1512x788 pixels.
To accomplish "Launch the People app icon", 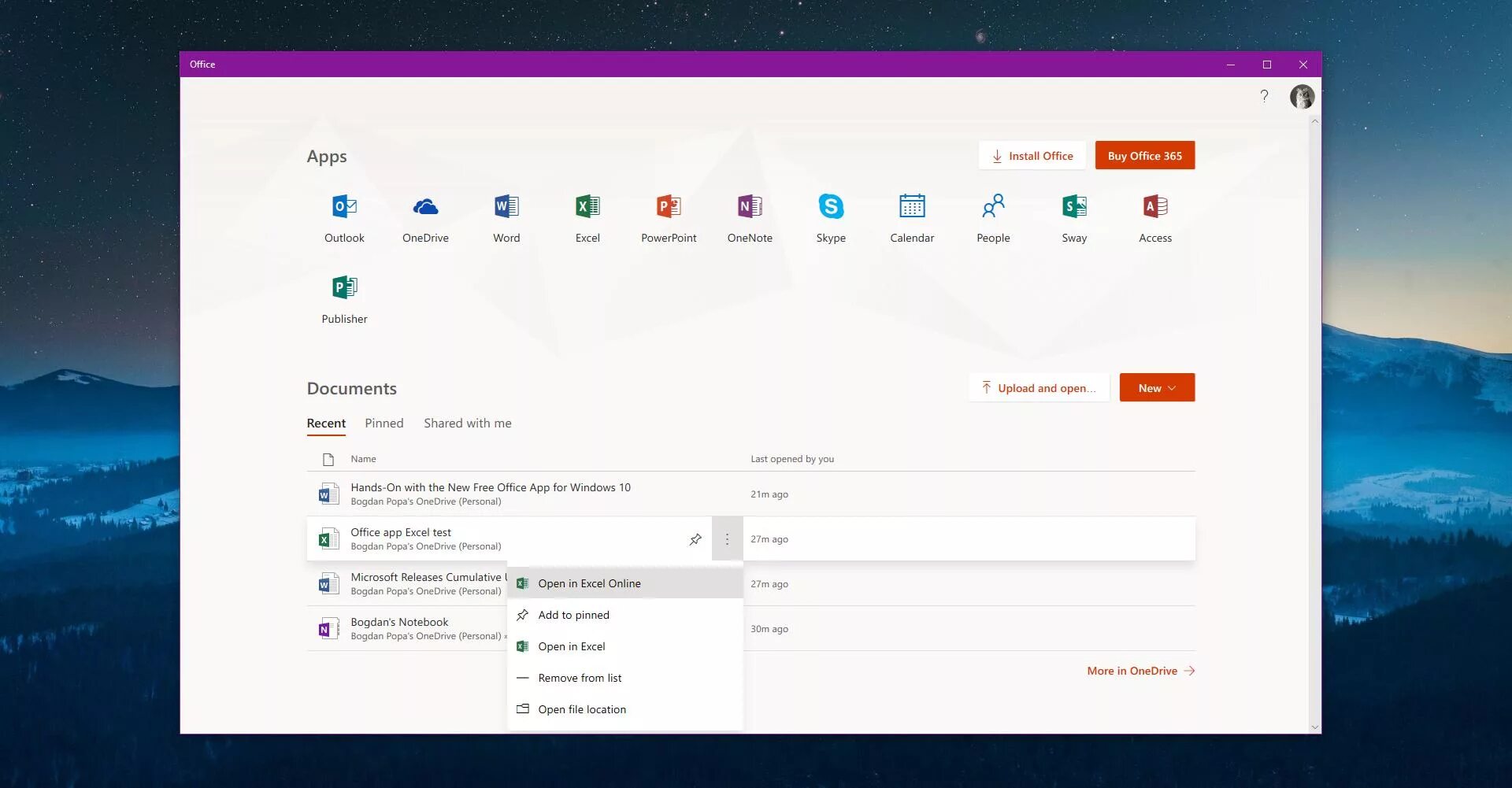I will point(993,207).
